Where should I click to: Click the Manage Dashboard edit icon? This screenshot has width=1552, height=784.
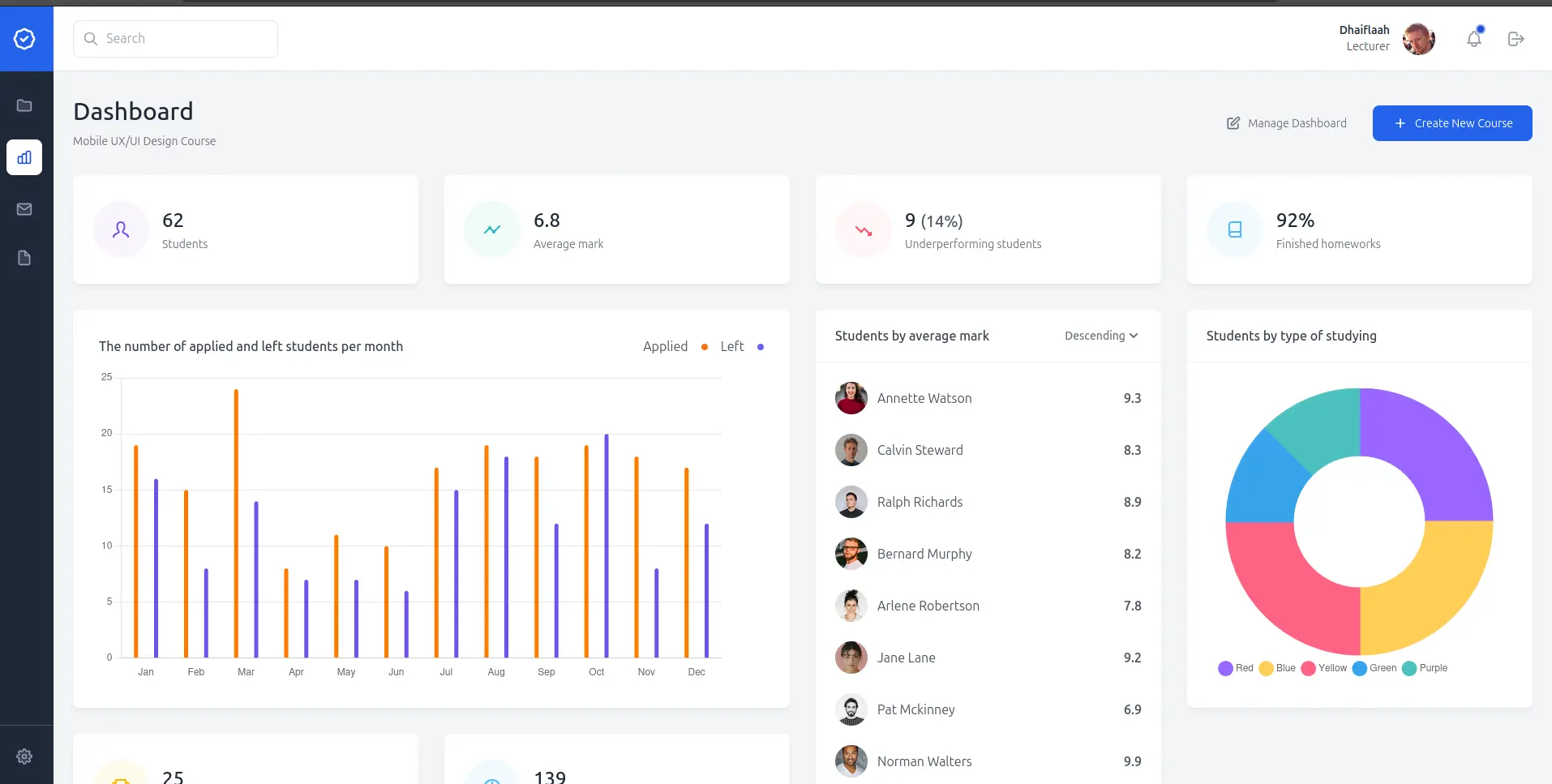[1233, 123]
